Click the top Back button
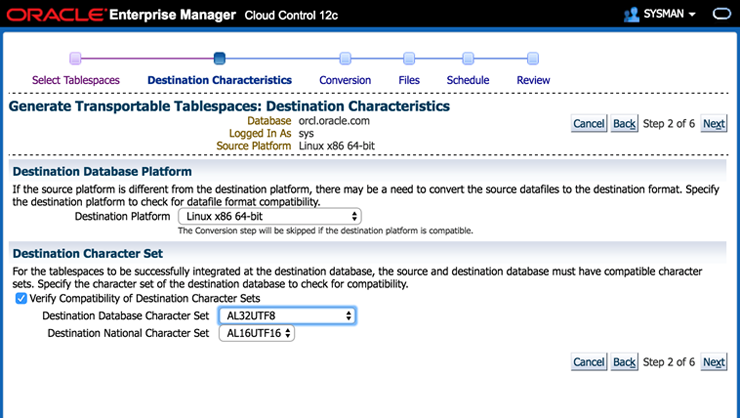The image size is (740, 418). (624, 124)
